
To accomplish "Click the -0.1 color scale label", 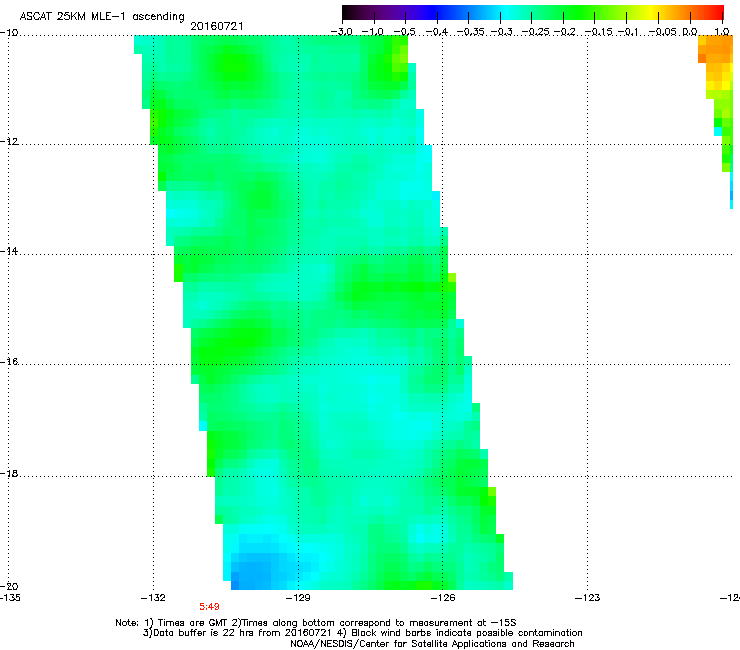I will tap(628, 32).
